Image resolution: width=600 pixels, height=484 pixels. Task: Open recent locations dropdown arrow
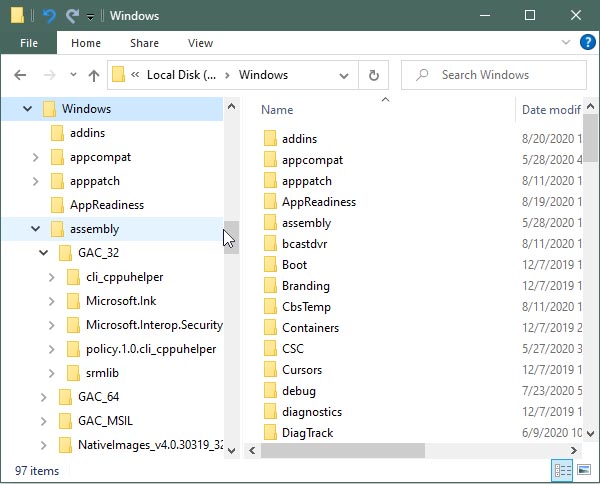pyautogui.click(x=73, y=75)
